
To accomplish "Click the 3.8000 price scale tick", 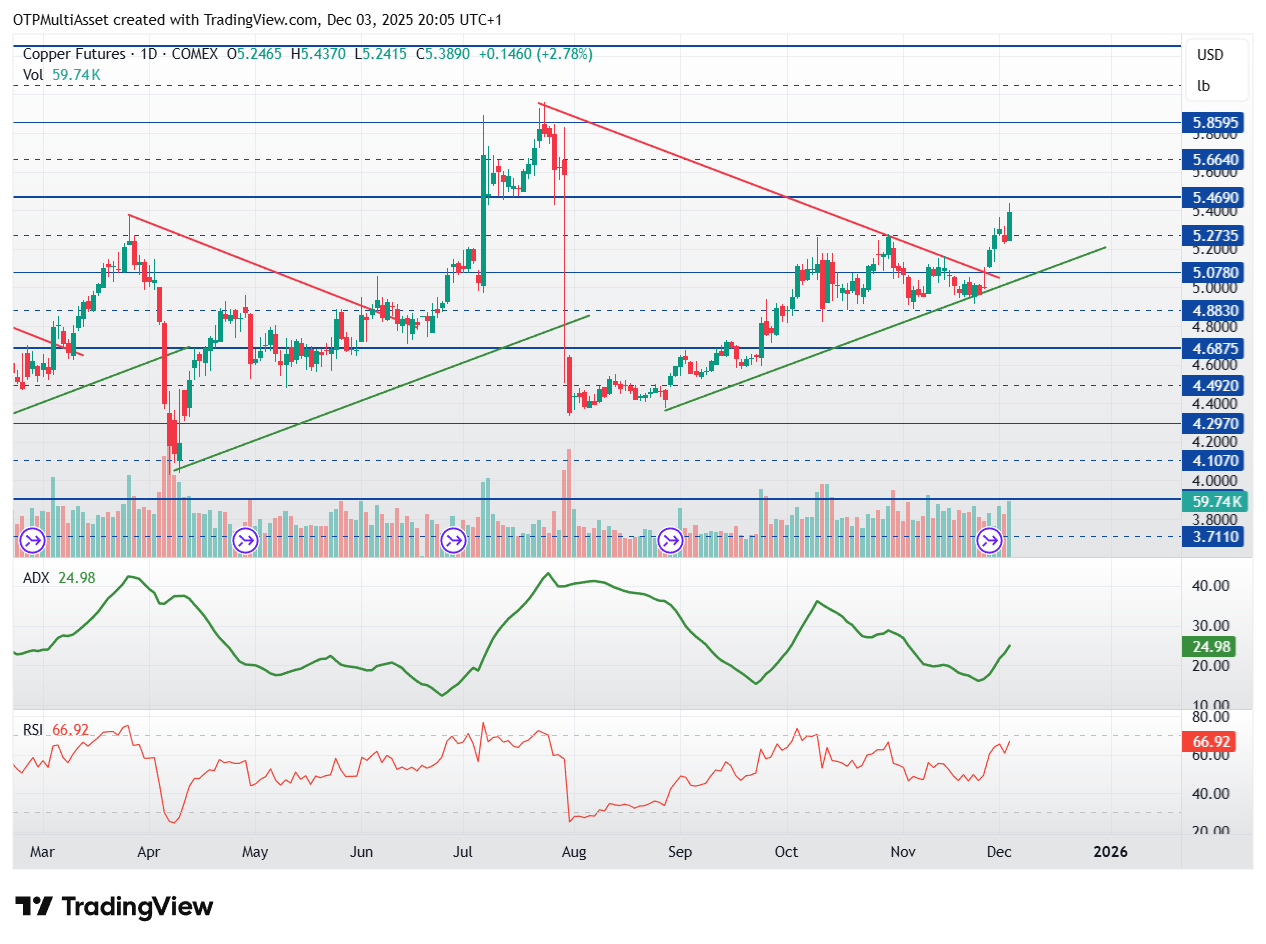I will click(x=1217, y=519).
